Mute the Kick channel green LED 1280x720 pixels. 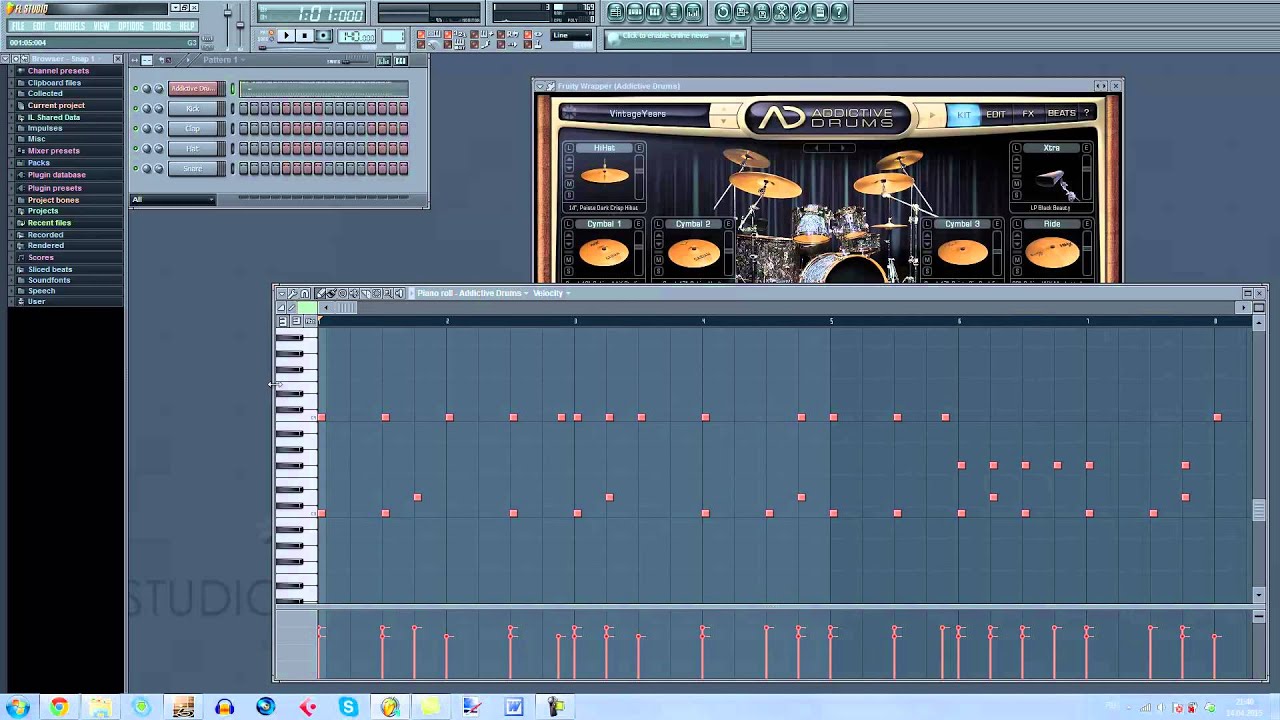click(x=135, y=108)
